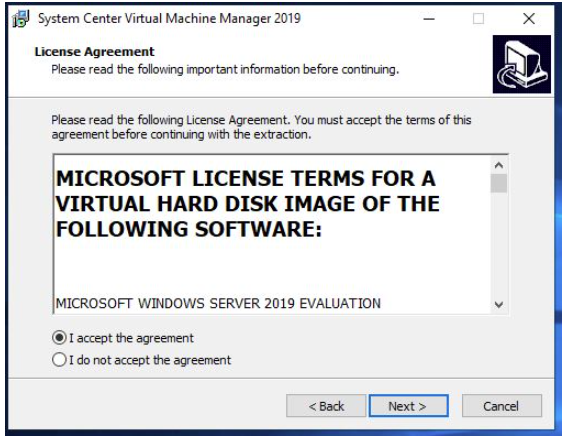Select the "I accept the agreement" radio button

pyautogui.click(x=59, y=338)
